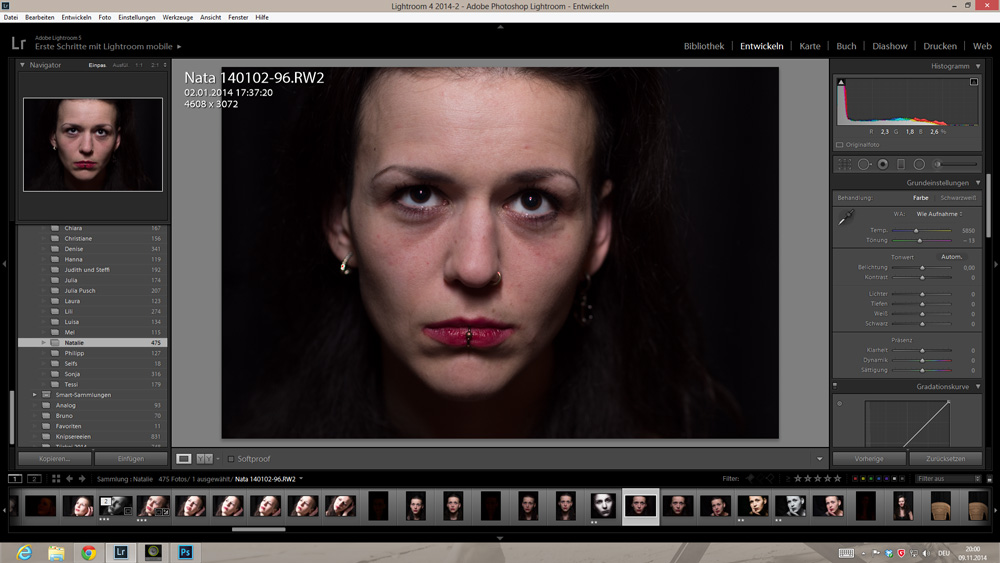Click the Zurücksetzen button
The image size is (1000, 563).
point(945,459)
